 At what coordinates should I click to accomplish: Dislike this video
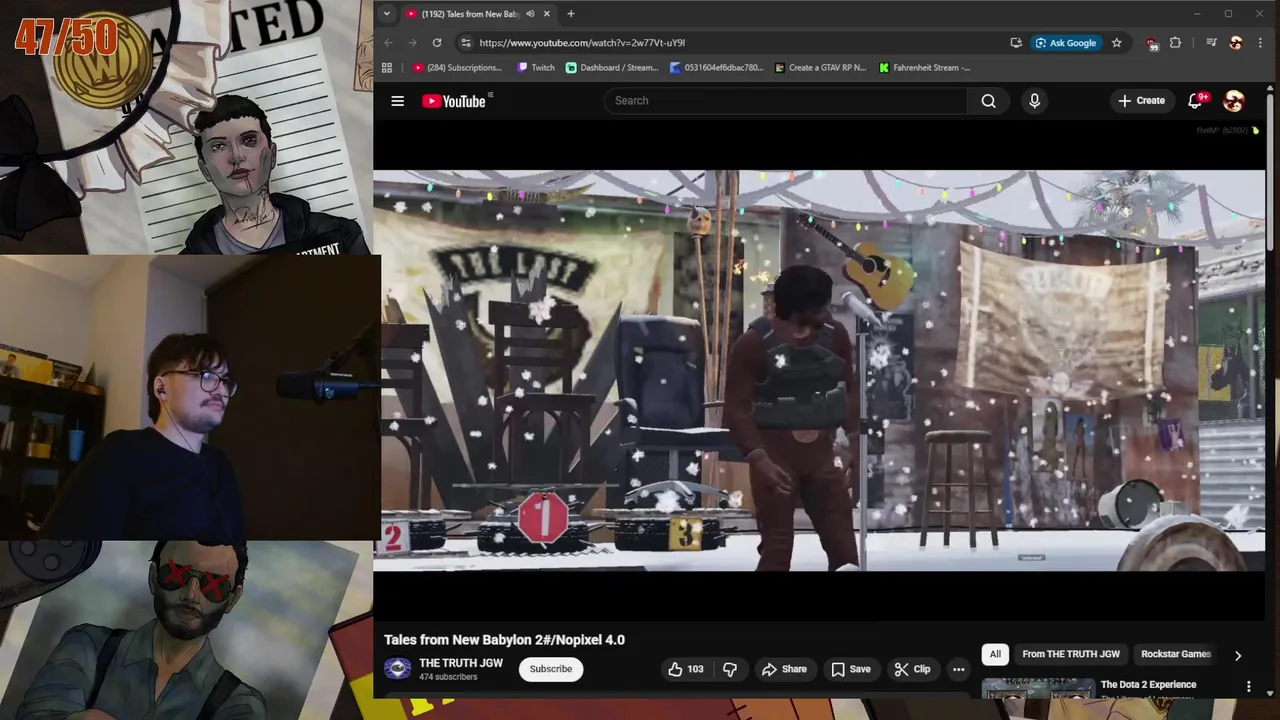click(730, 669)
